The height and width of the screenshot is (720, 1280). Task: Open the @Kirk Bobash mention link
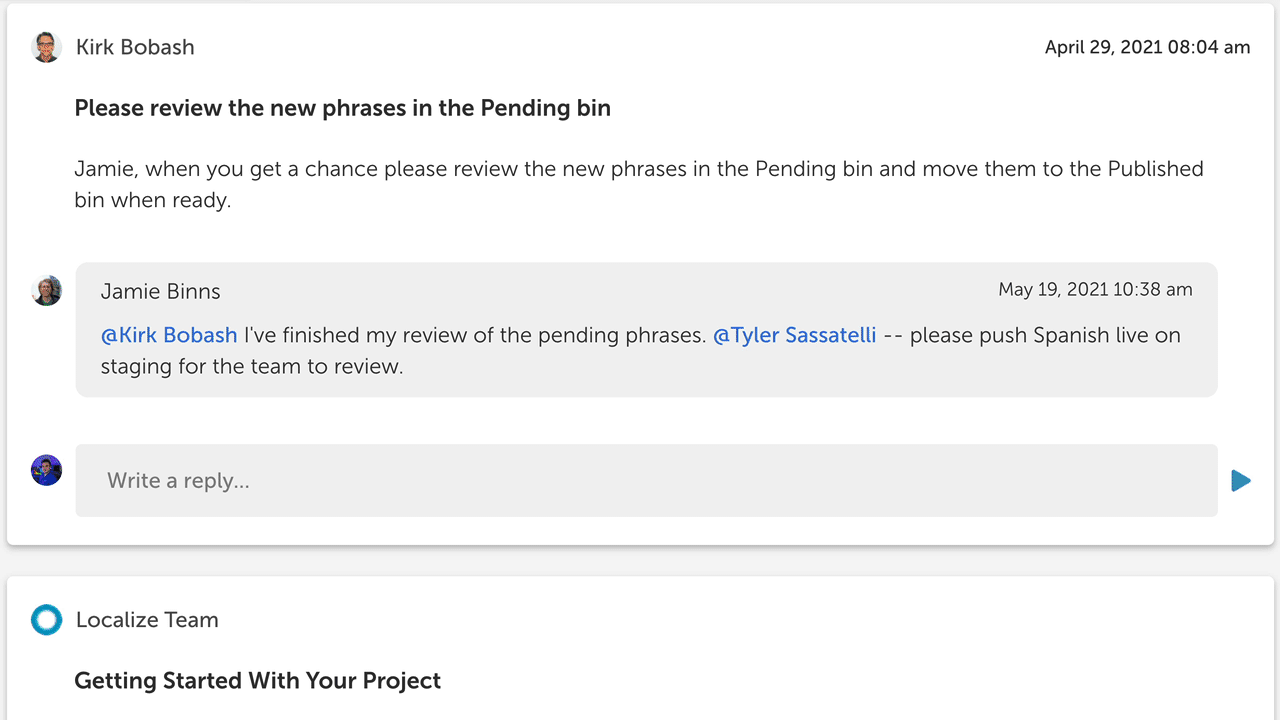coord(169,335)
